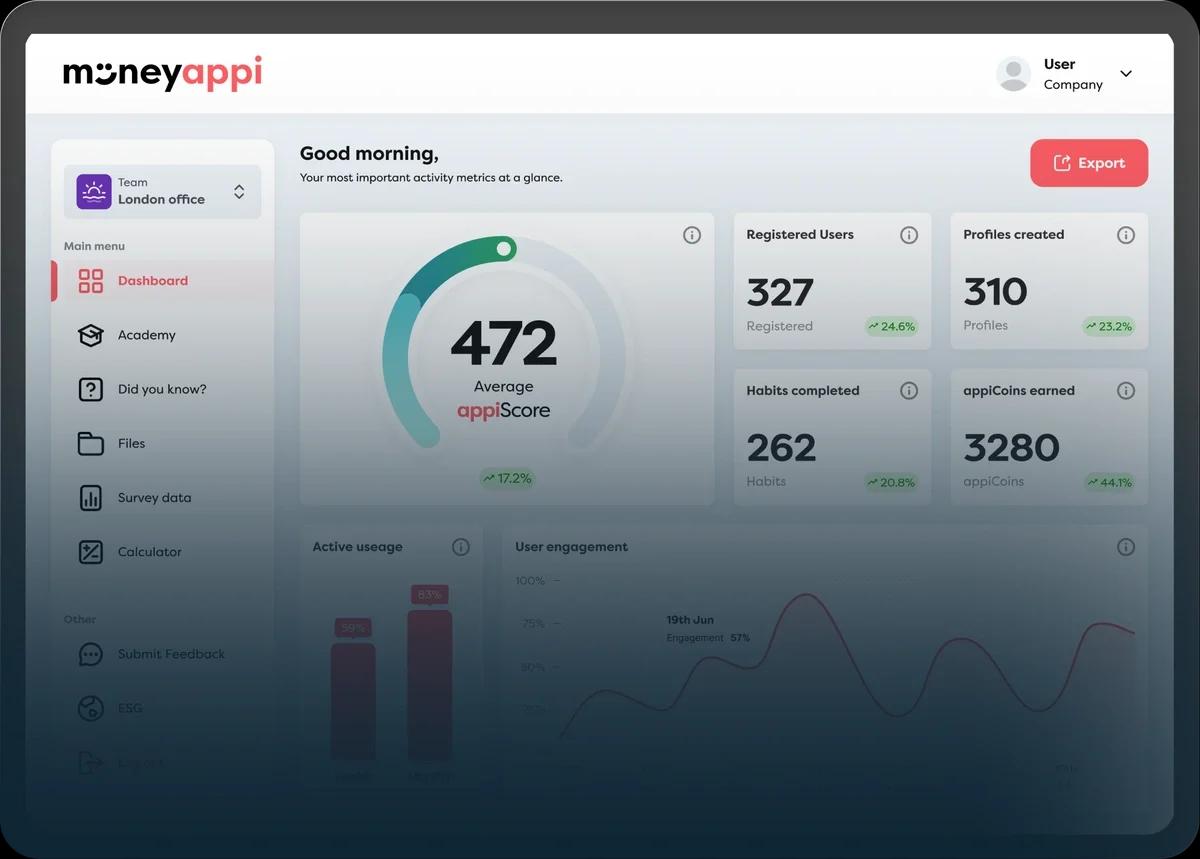1200x859 pixels.
Task: Click the appiScore gauge handle knob
Action: (504, 248)
